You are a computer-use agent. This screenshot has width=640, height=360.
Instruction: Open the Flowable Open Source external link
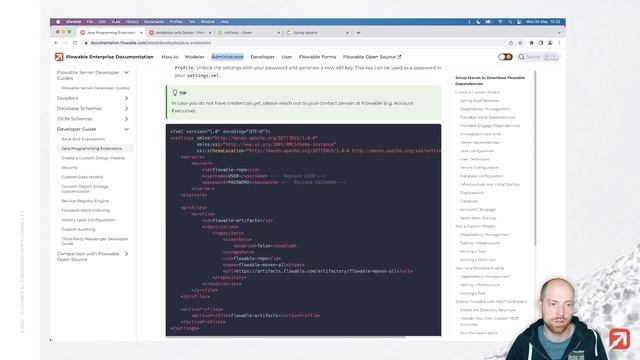(372, 57)
